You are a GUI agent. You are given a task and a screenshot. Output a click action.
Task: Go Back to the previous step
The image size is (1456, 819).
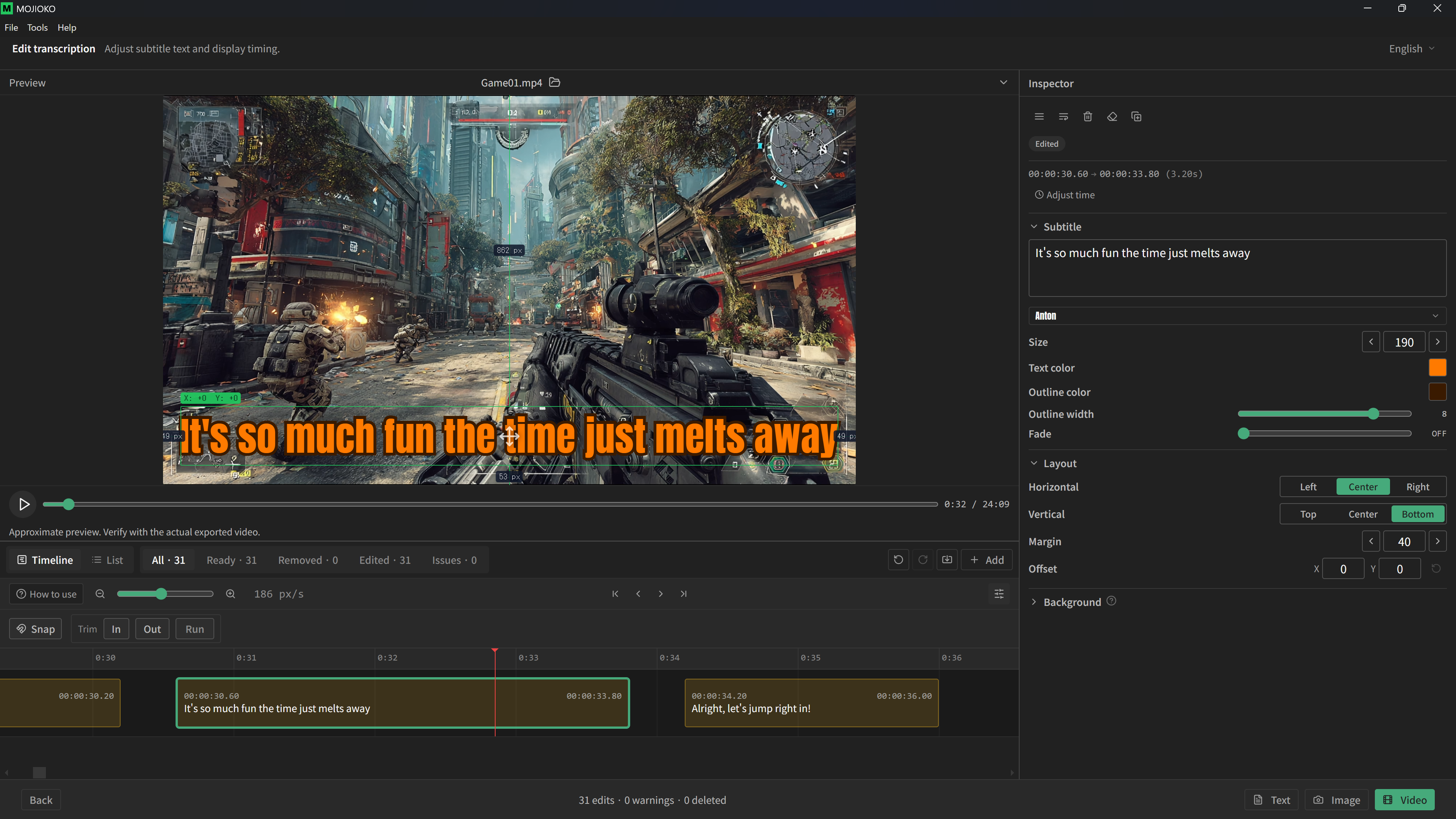[x=41, y=800]
